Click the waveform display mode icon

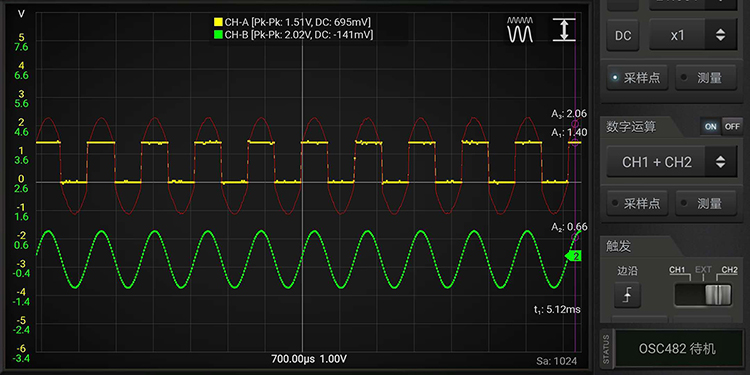[520, 30]
